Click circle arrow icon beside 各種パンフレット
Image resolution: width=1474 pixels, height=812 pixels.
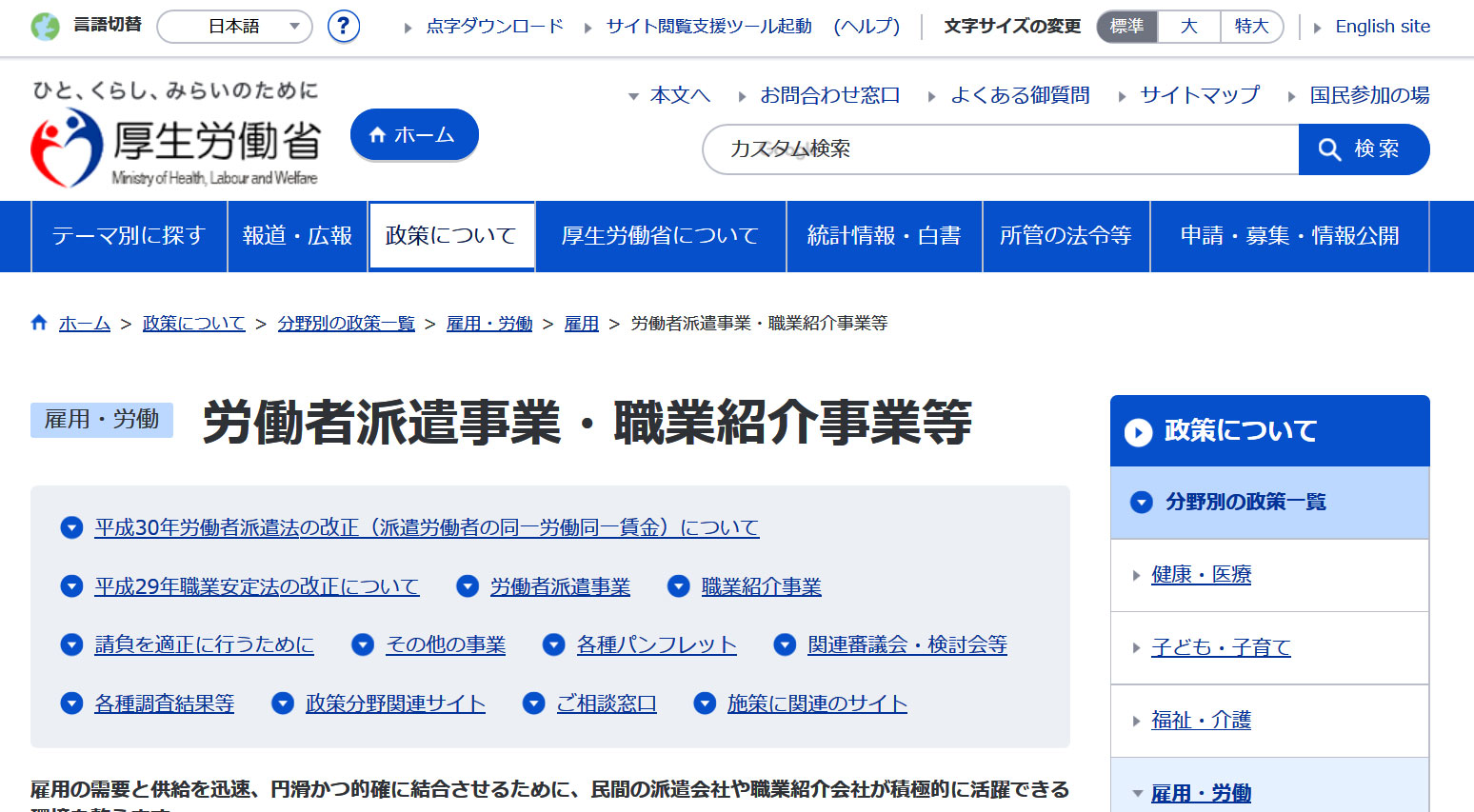click(x=554, y=645)
